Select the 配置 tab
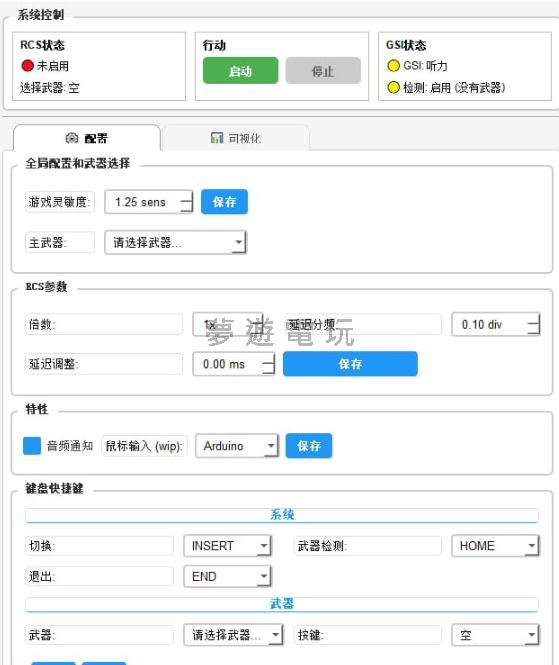 (x=87, y=138)
